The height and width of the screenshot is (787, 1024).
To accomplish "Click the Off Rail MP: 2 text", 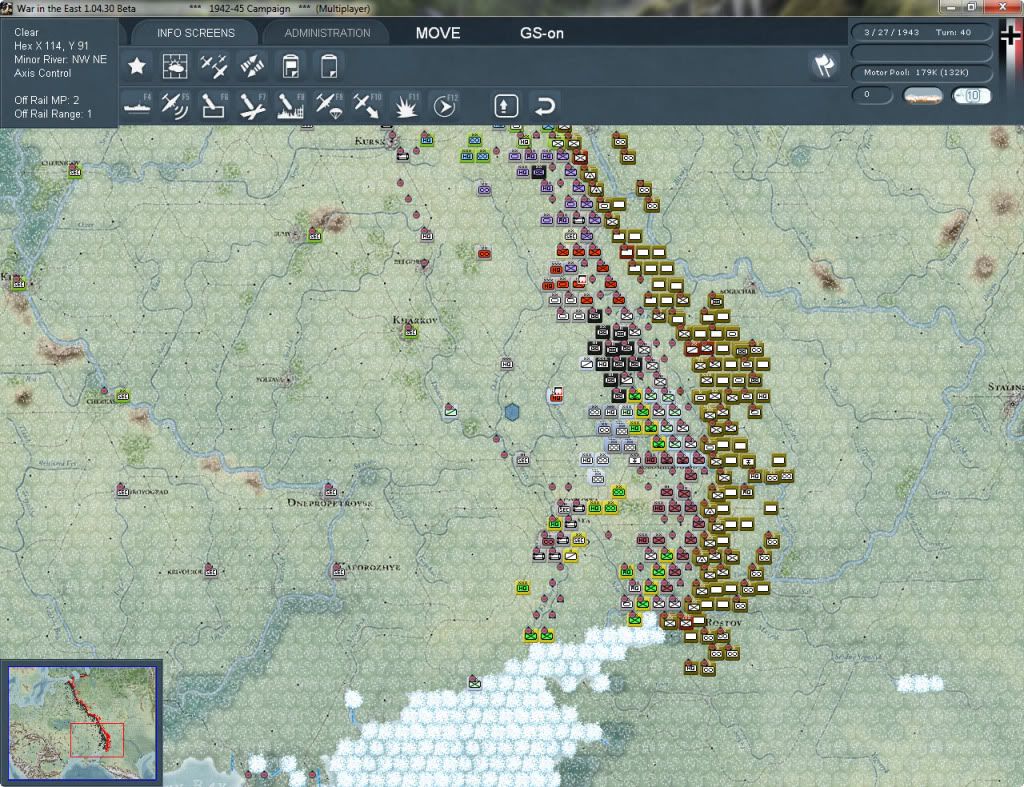I will click(47, 100).
